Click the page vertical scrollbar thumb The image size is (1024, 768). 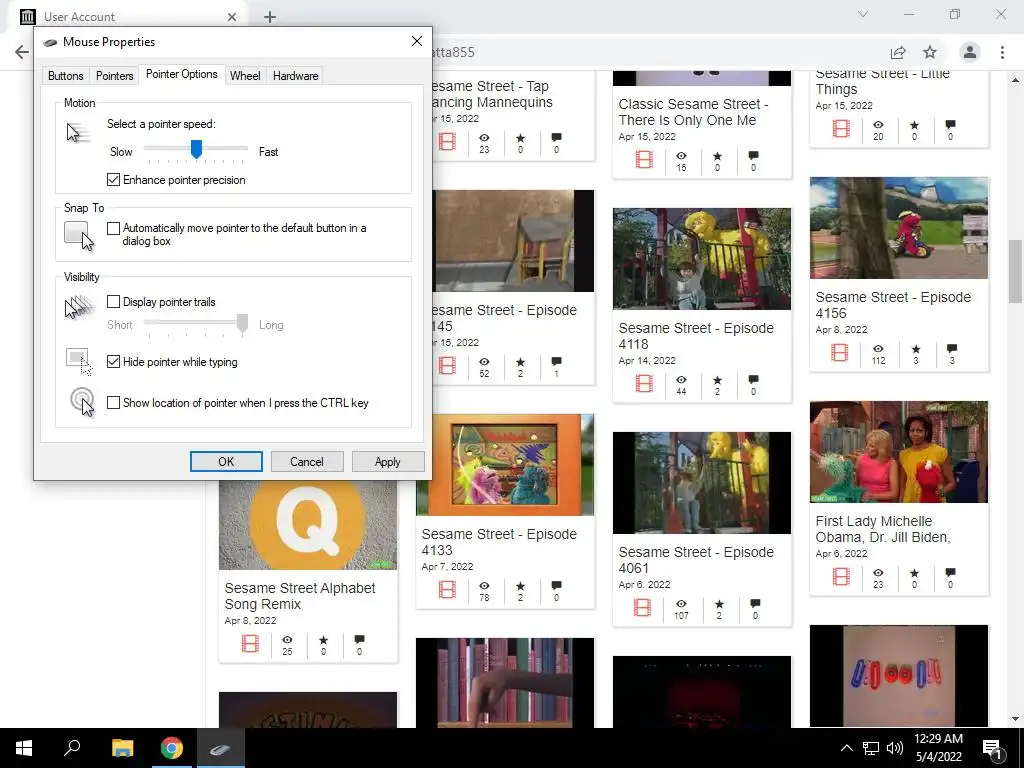1016,270
